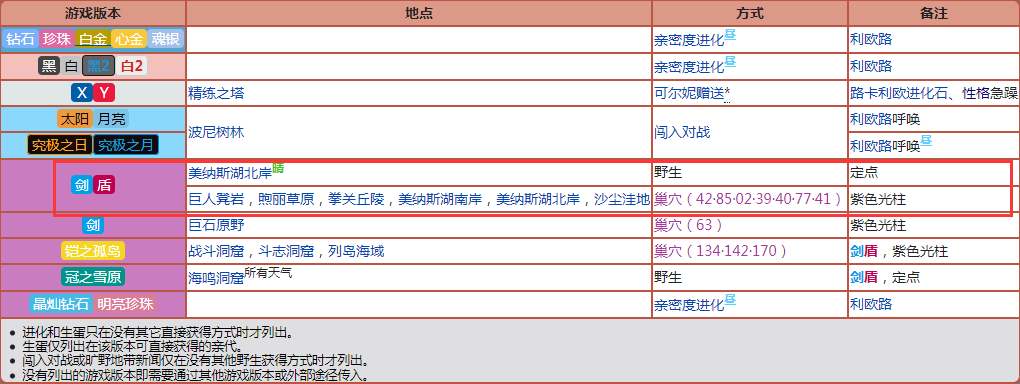
Task: Open the 可尔妮赠送 method link
Action: pos(689,94)
